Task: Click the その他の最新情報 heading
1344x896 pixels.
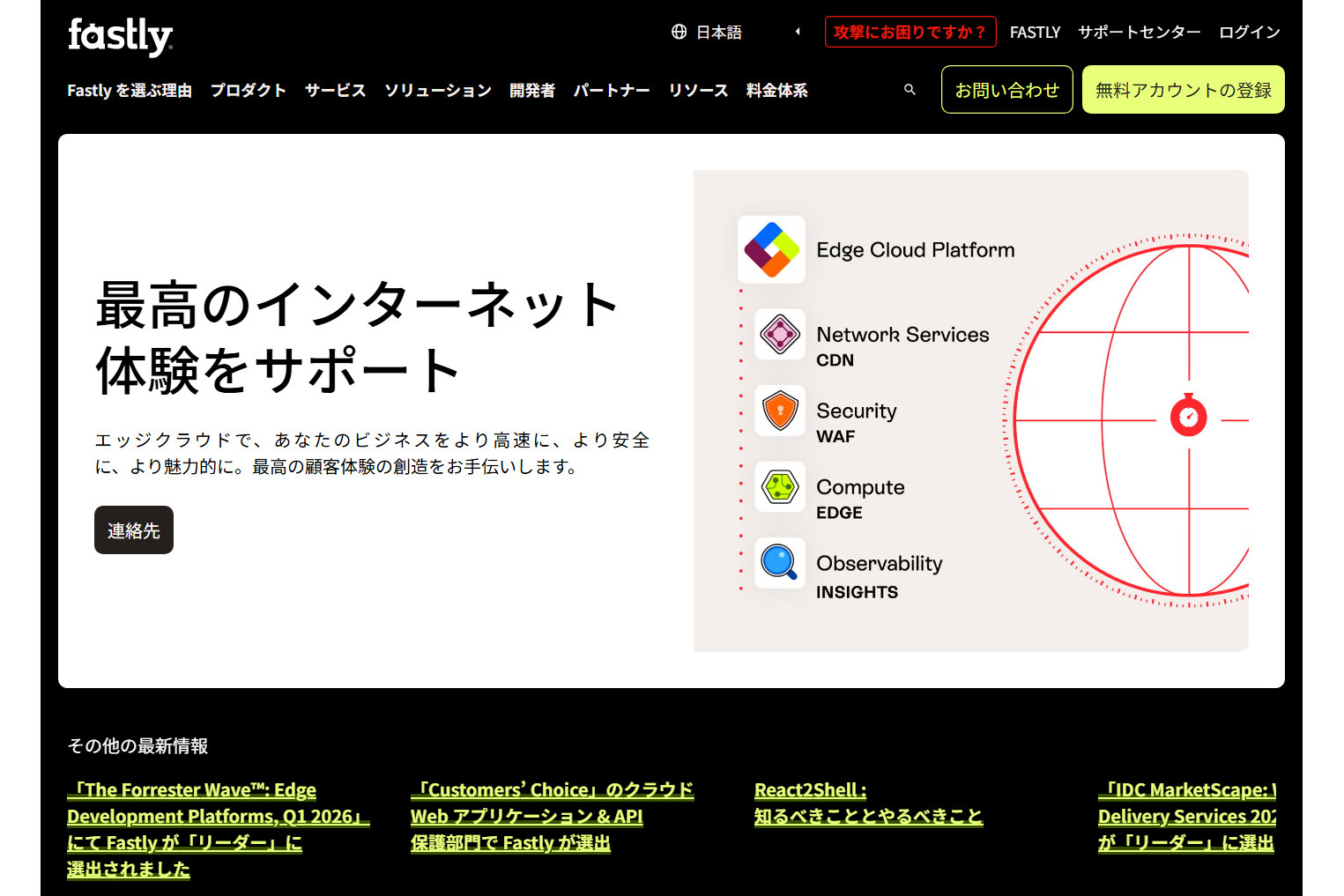Action: click(137, 746)
